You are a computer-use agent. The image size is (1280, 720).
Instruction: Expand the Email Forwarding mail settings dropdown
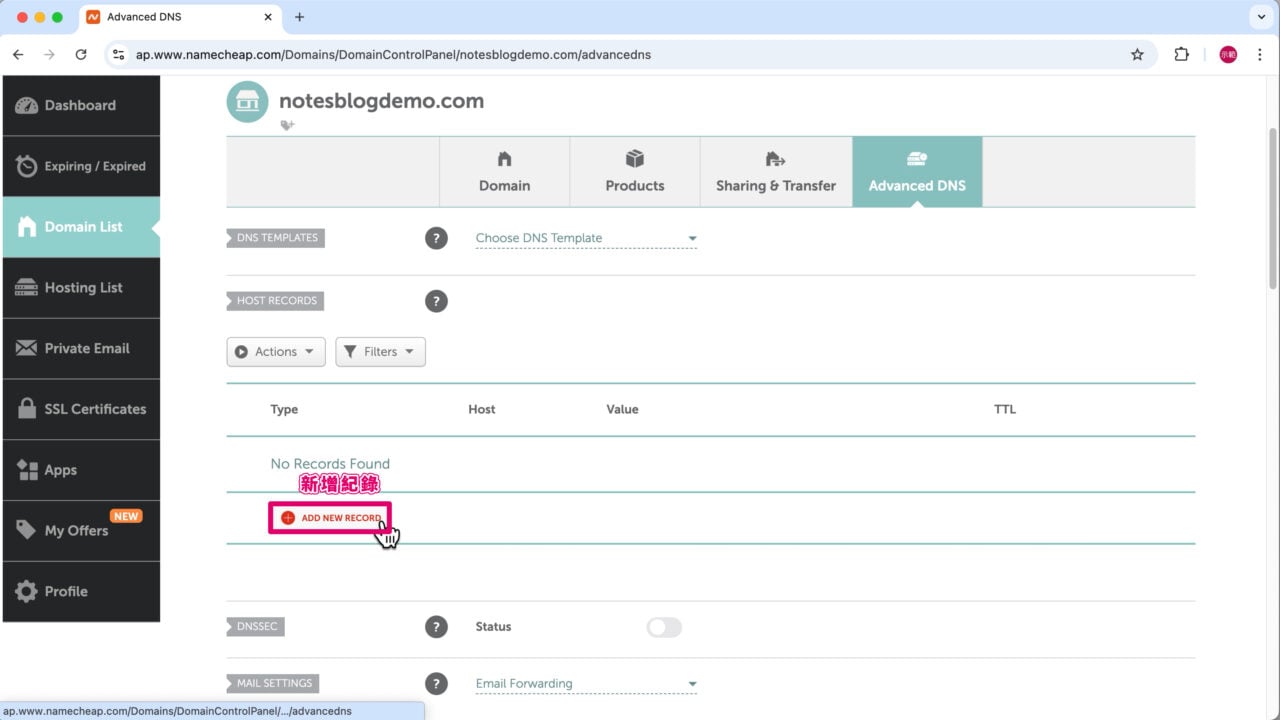(x=585, y=684)
